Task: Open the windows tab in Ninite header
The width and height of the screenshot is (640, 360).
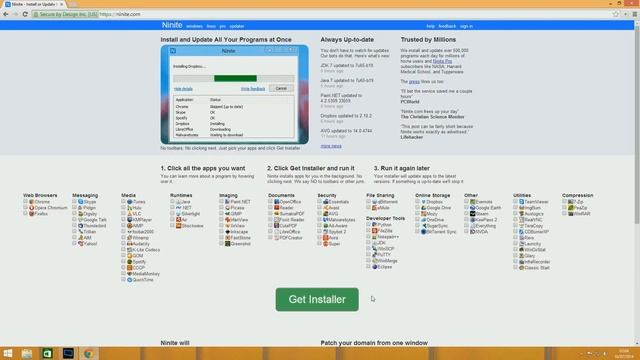Action: tap(194, 26)
